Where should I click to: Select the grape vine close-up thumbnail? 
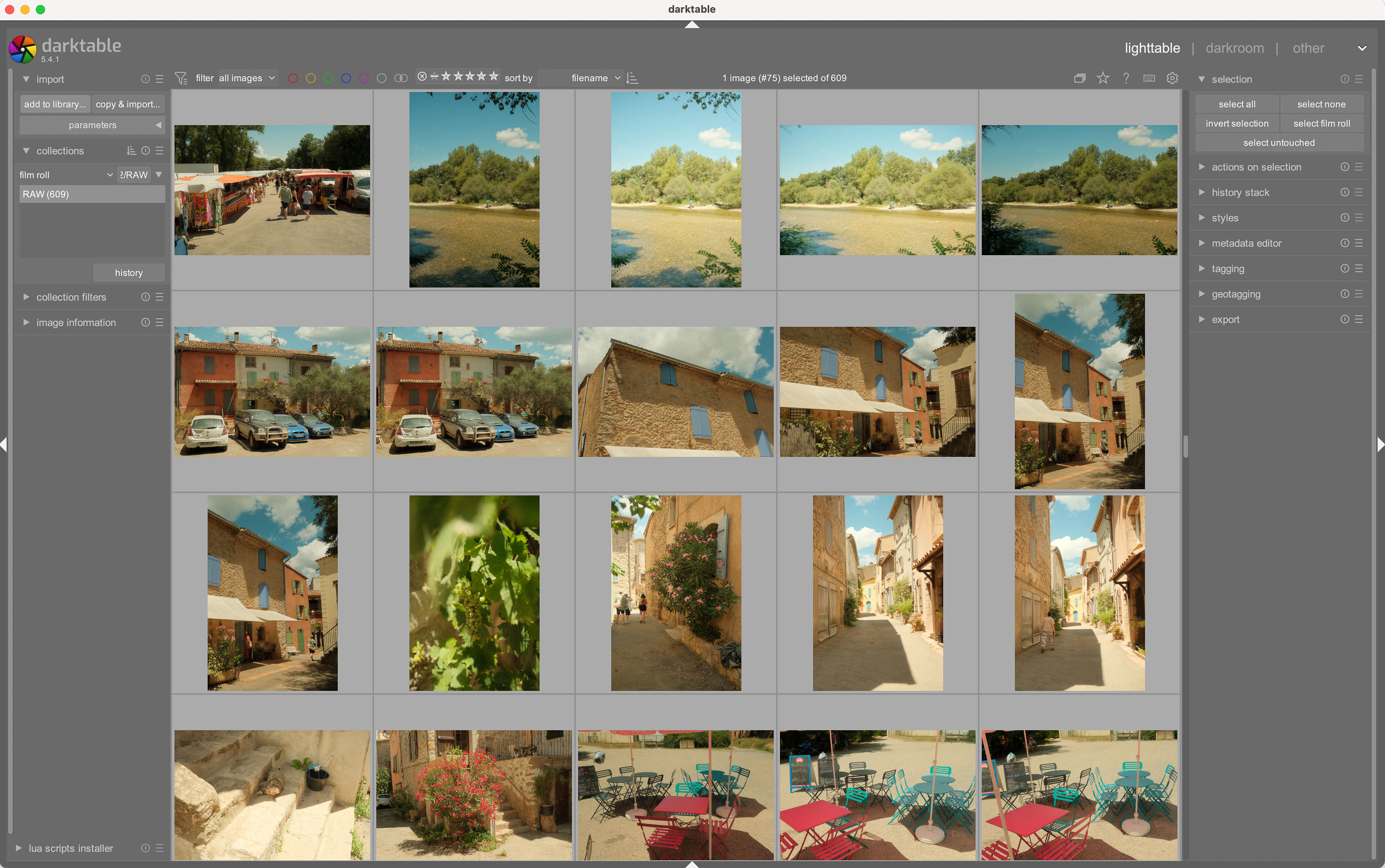474,593
